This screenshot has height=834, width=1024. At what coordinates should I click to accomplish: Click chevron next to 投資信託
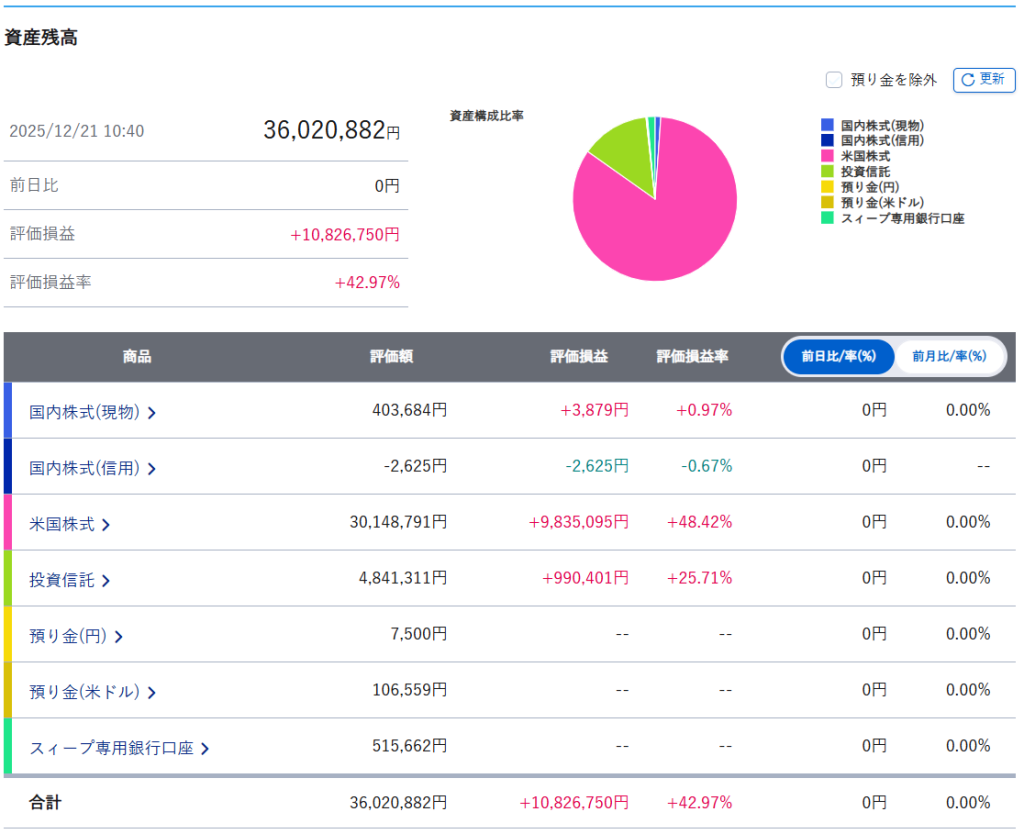tap(106, 579)
